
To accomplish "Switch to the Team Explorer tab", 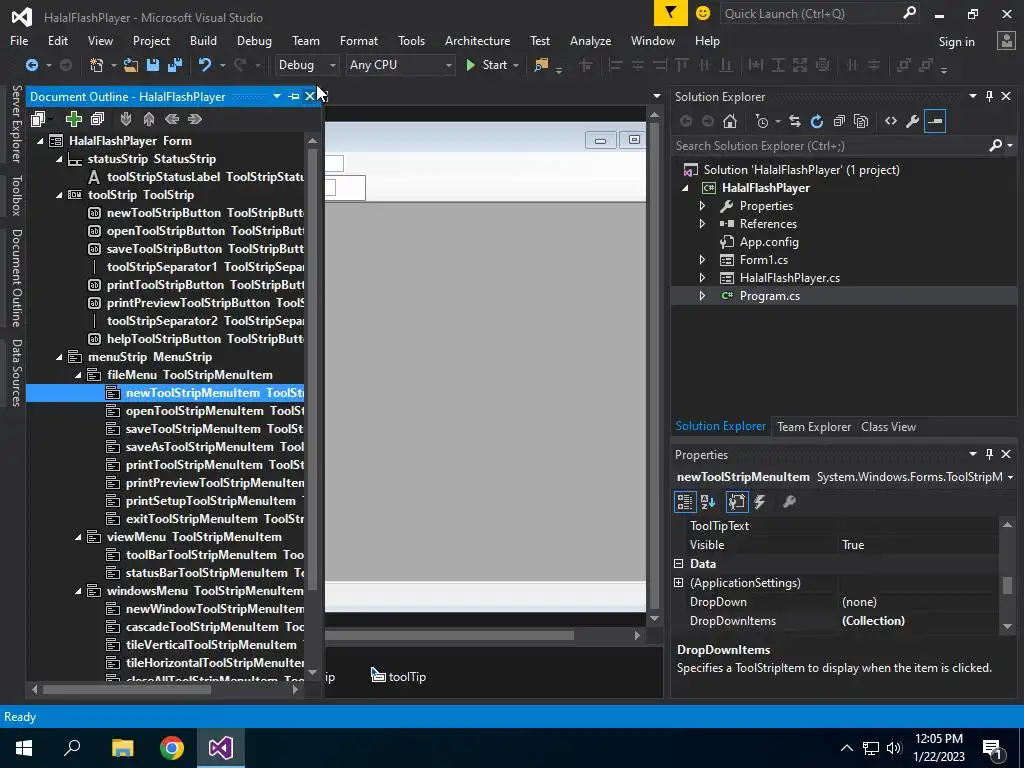I will coord(814,426).
